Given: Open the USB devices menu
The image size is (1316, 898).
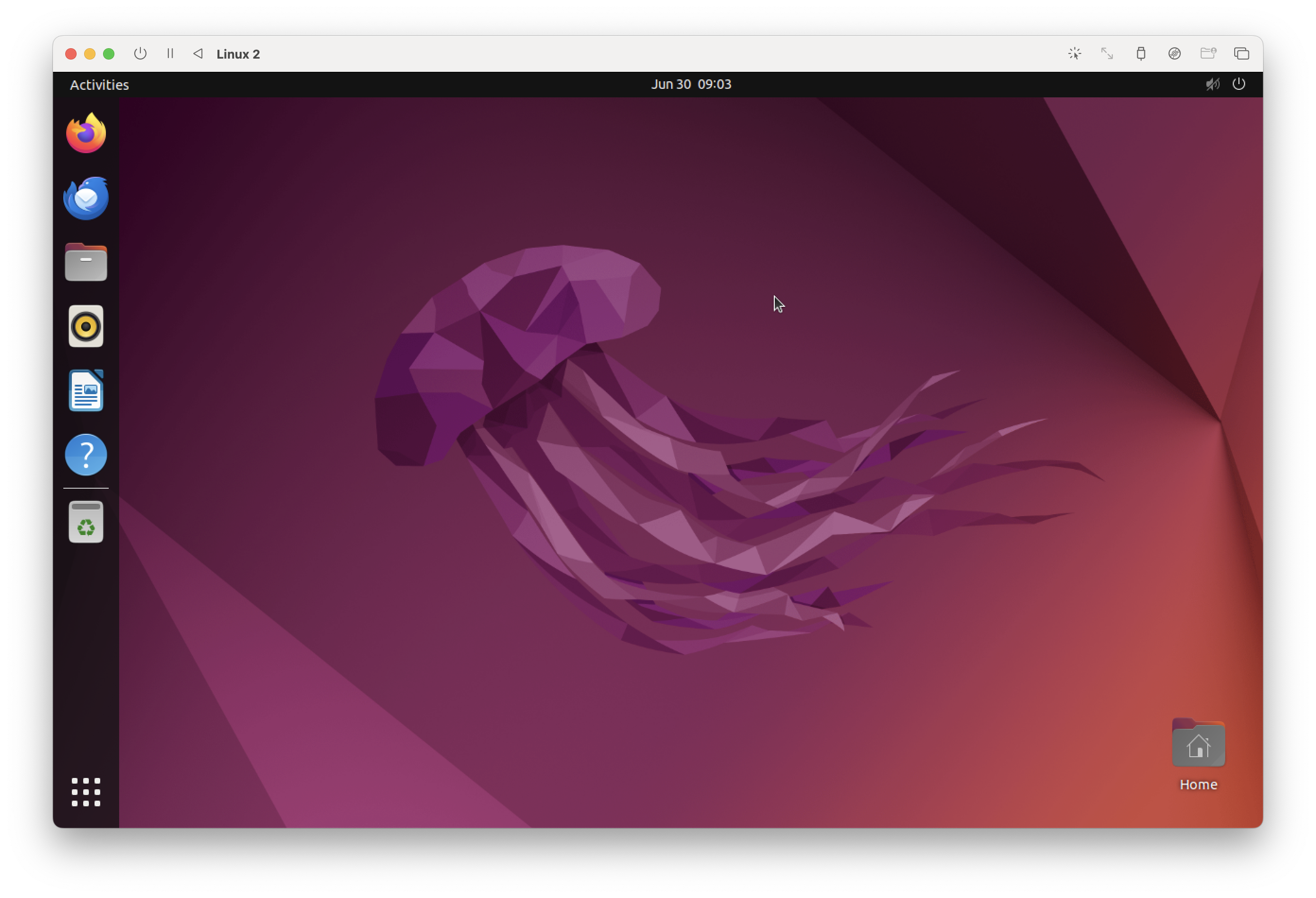Looking at the screenshot, I should [x=1141, y=54].
